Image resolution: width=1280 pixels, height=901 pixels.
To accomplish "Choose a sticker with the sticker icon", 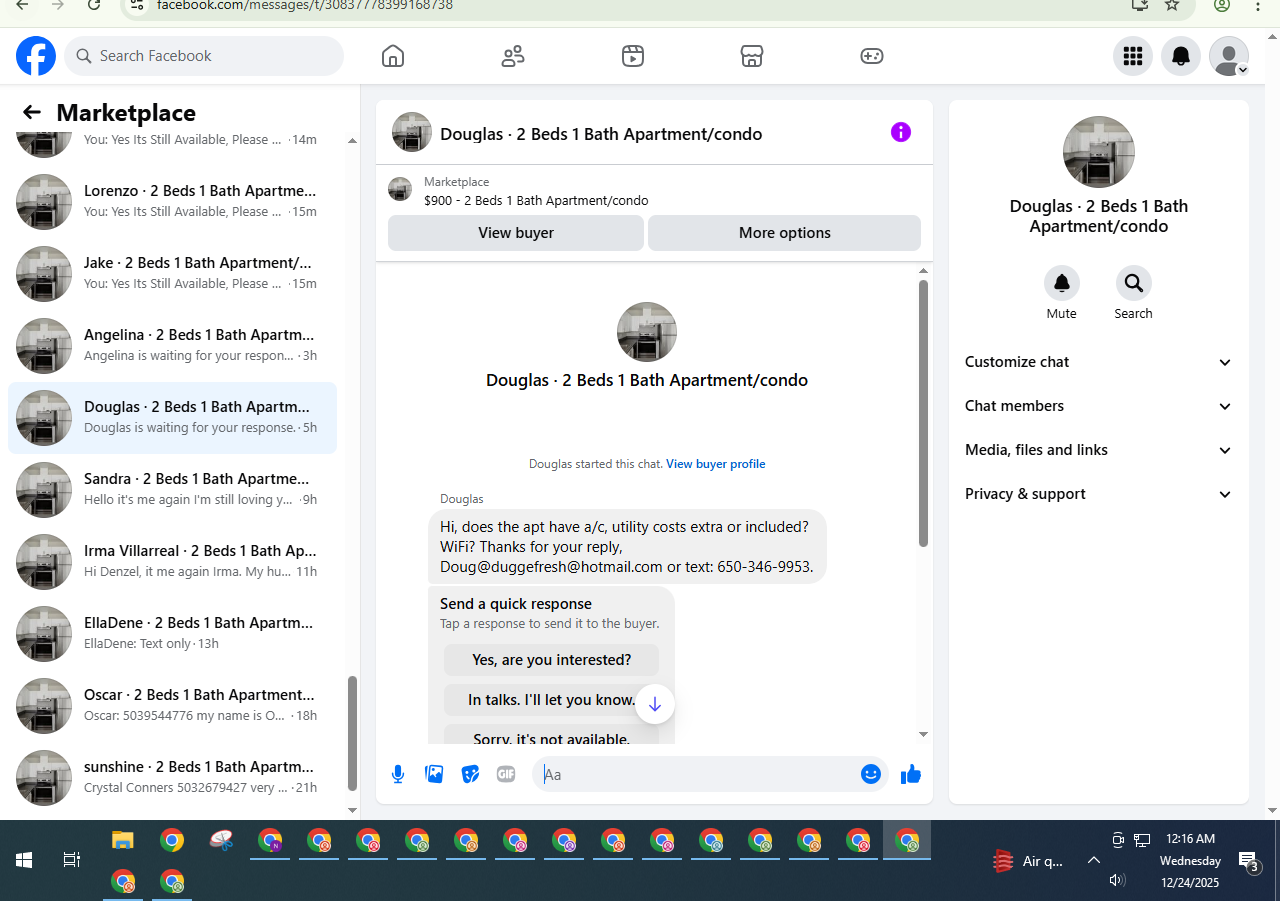I will coord(470,774).
